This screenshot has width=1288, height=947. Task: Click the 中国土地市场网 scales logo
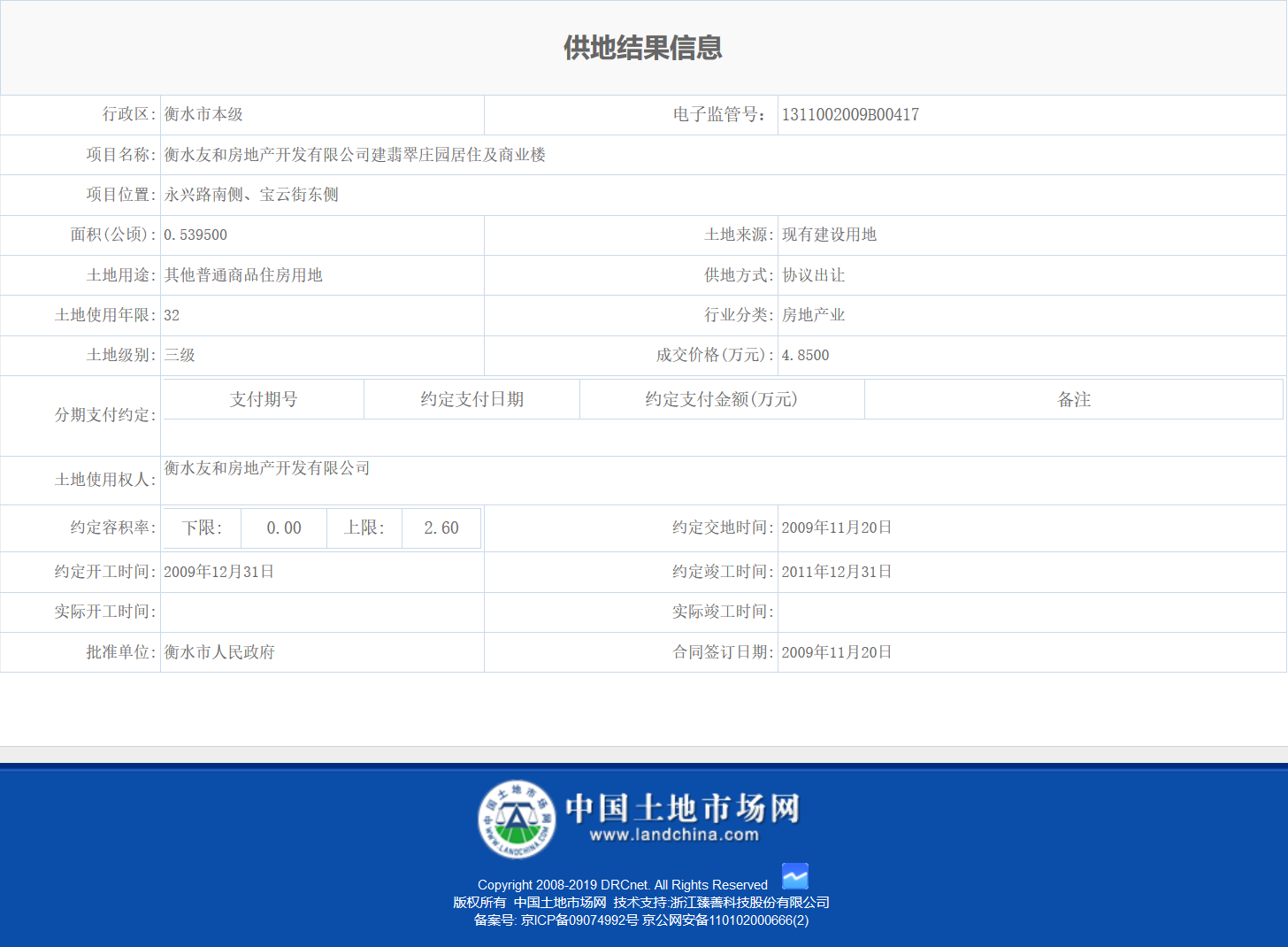517,820
